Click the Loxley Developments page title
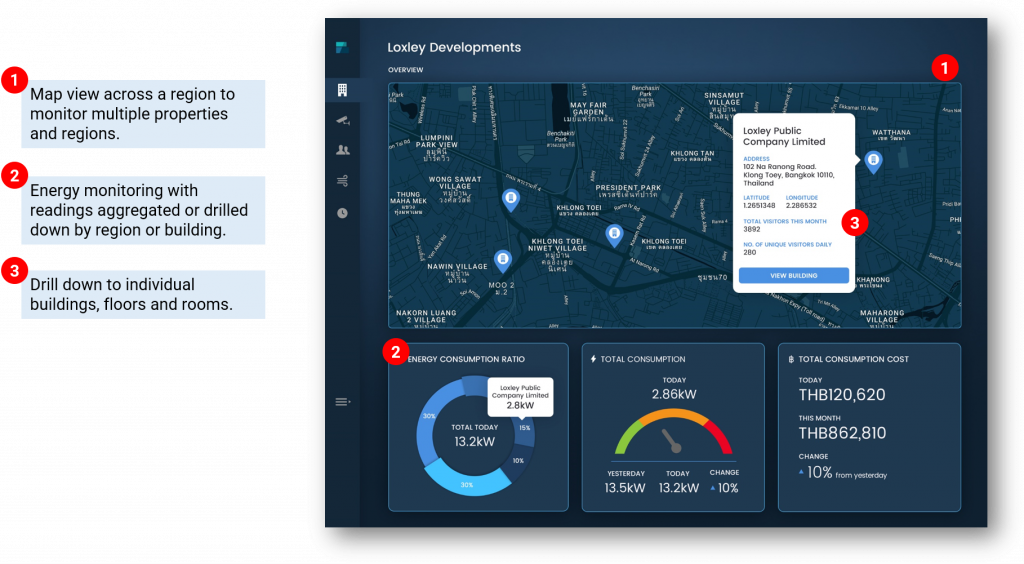This screenshot has width=1024, height=564. 454,48
